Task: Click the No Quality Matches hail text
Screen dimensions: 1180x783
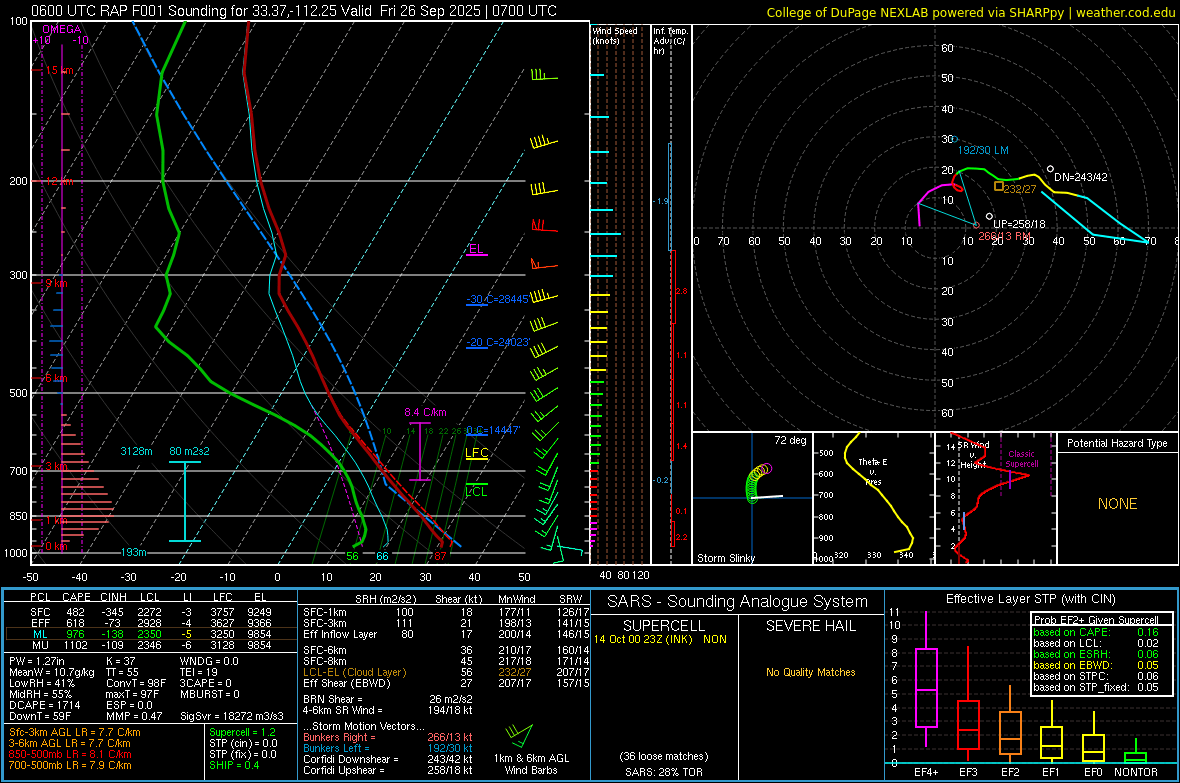Action: click(810, 672)
